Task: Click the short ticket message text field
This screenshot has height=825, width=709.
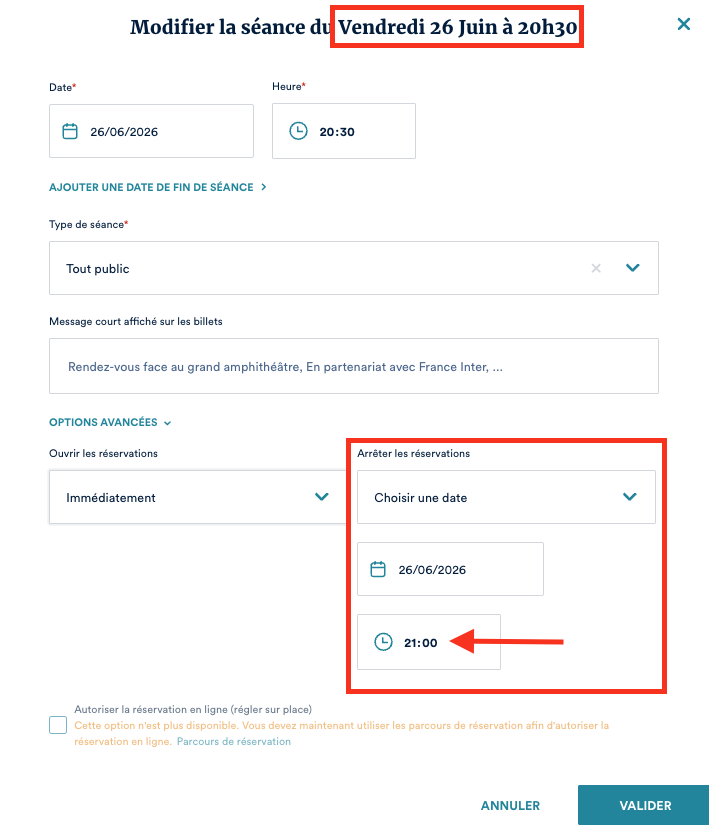Action: (353, 366)
